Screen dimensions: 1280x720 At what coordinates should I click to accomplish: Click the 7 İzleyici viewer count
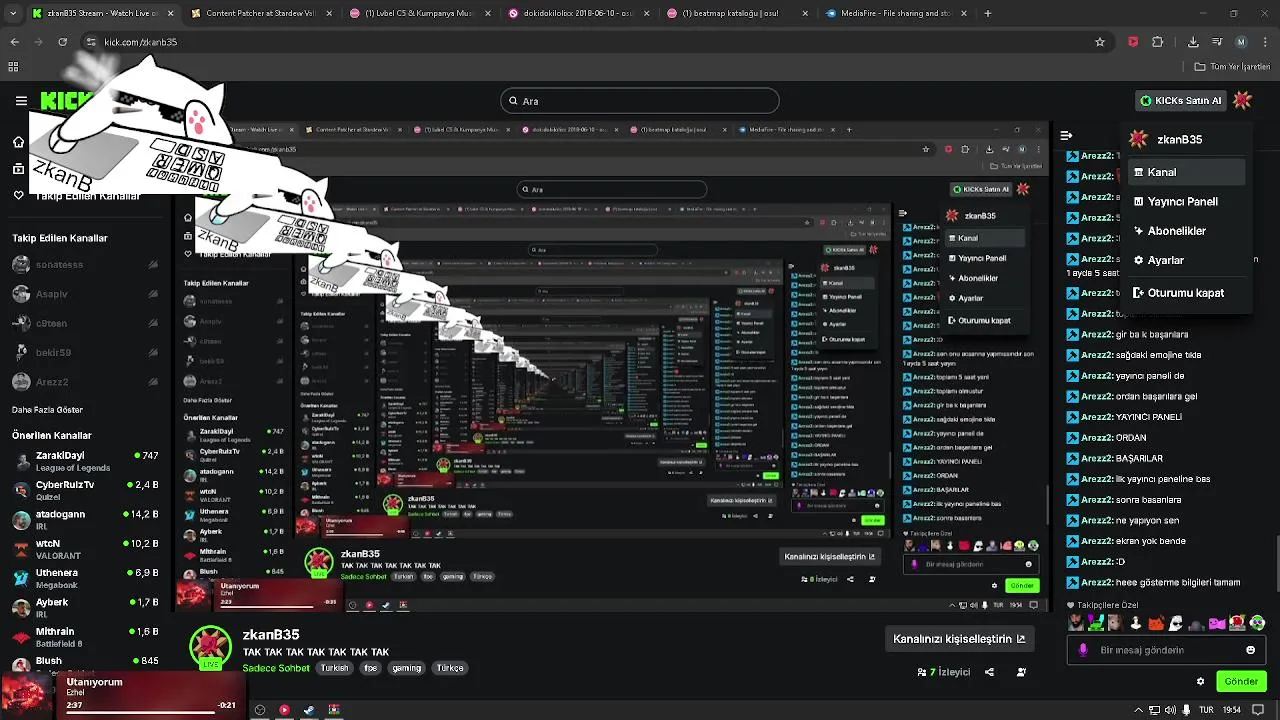[x=944, y=672]
